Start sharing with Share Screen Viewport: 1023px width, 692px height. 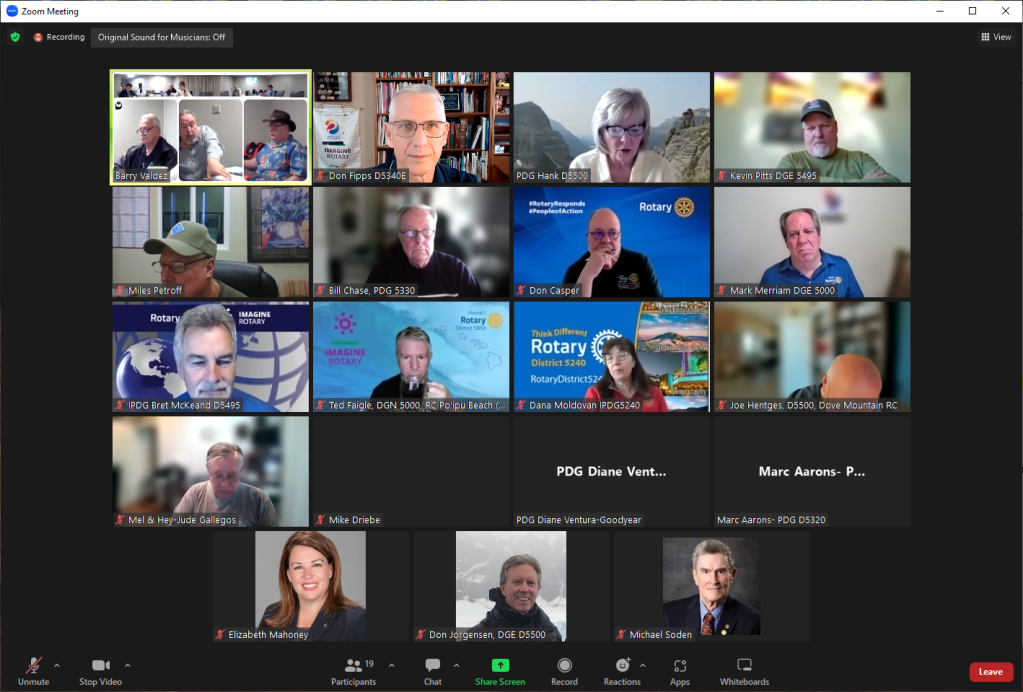pyautogui.click(x=500, y=671)
